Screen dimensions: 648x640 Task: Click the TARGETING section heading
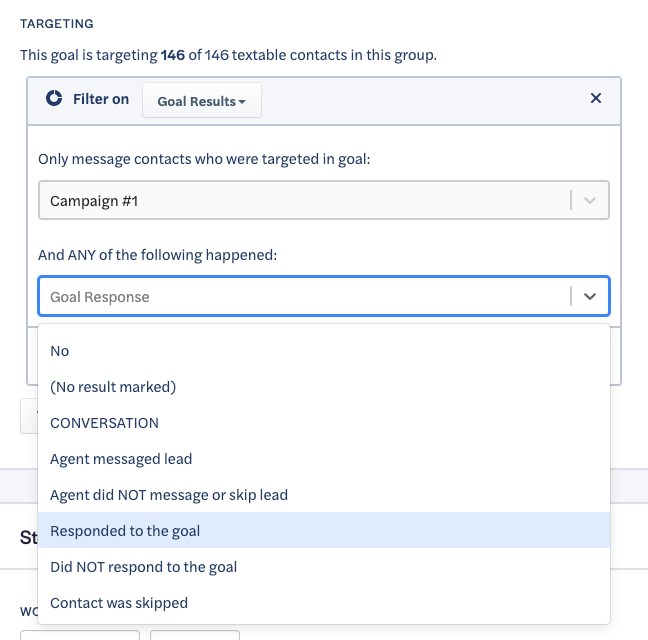58,22
